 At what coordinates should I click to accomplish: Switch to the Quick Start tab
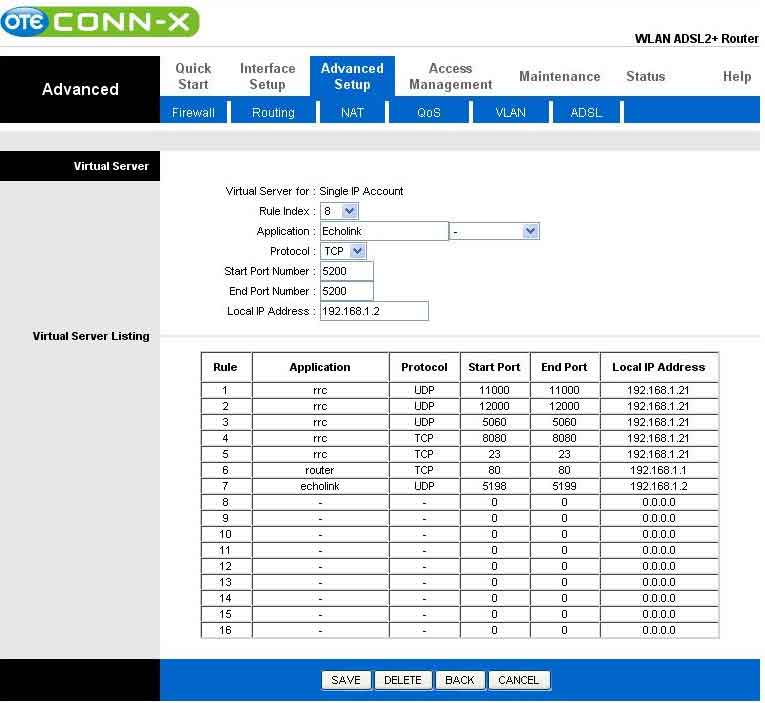tap(193, 77)
